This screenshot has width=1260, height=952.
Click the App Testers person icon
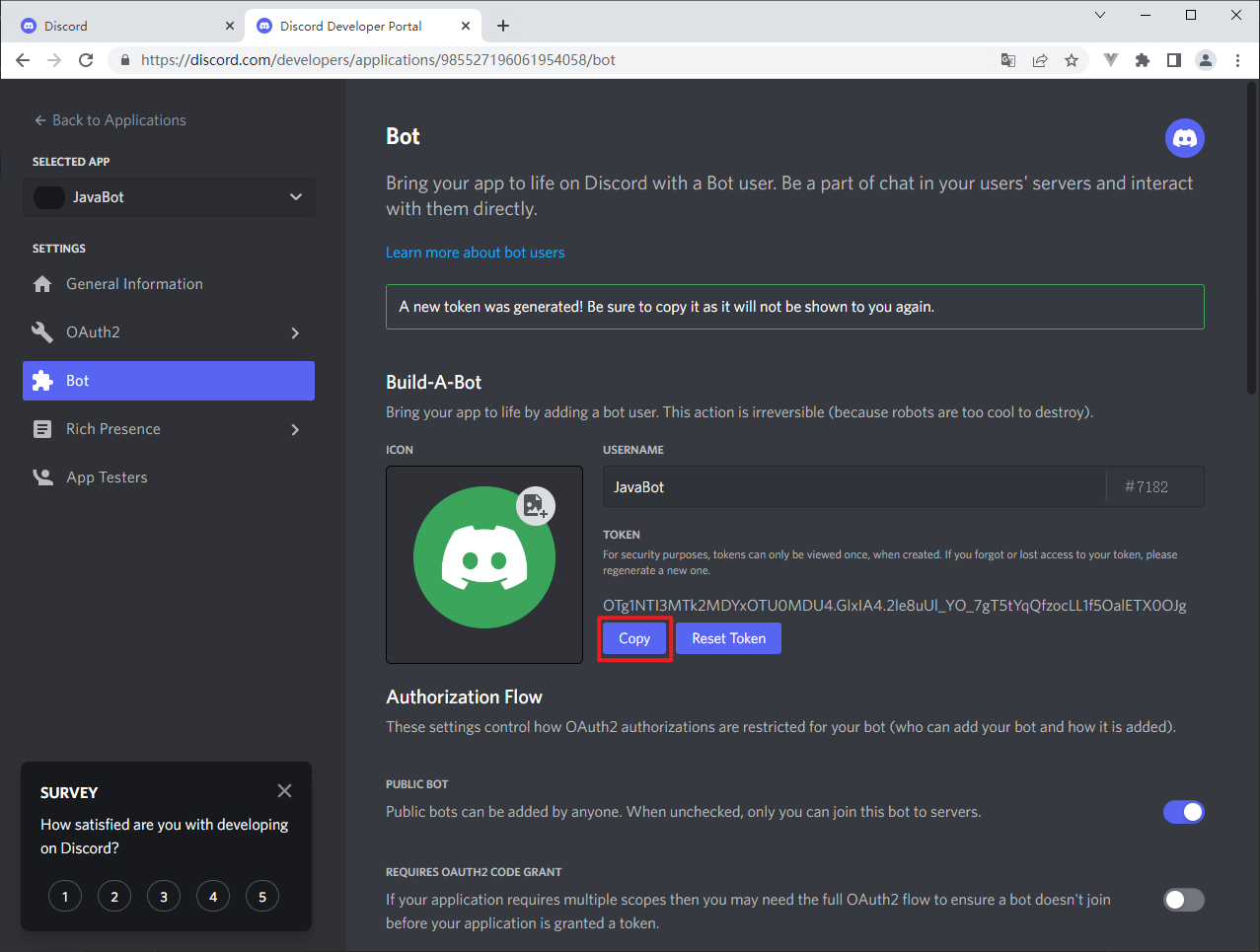42,477
